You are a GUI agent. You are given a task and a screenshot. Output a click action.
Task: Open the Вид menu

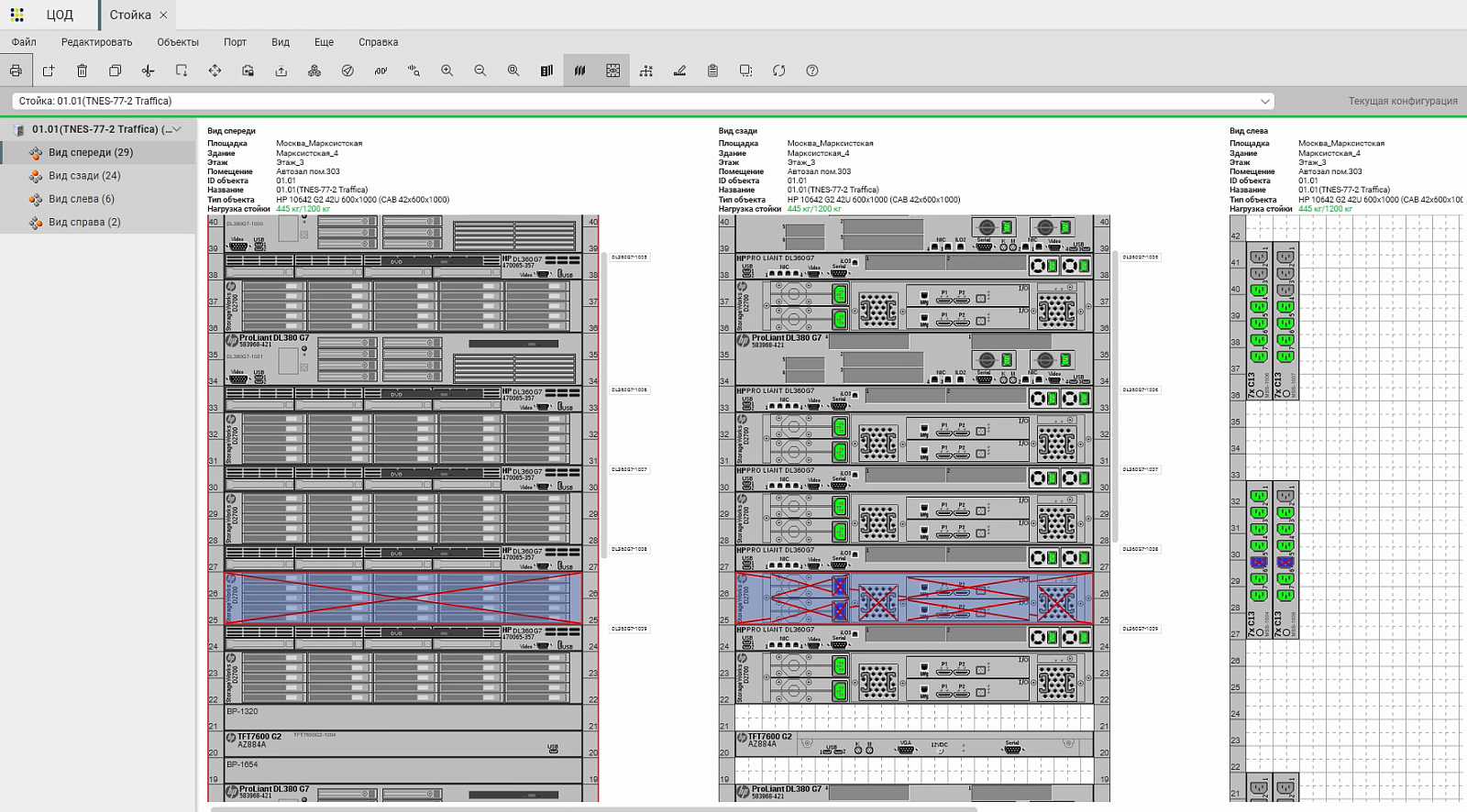[281, 42]
